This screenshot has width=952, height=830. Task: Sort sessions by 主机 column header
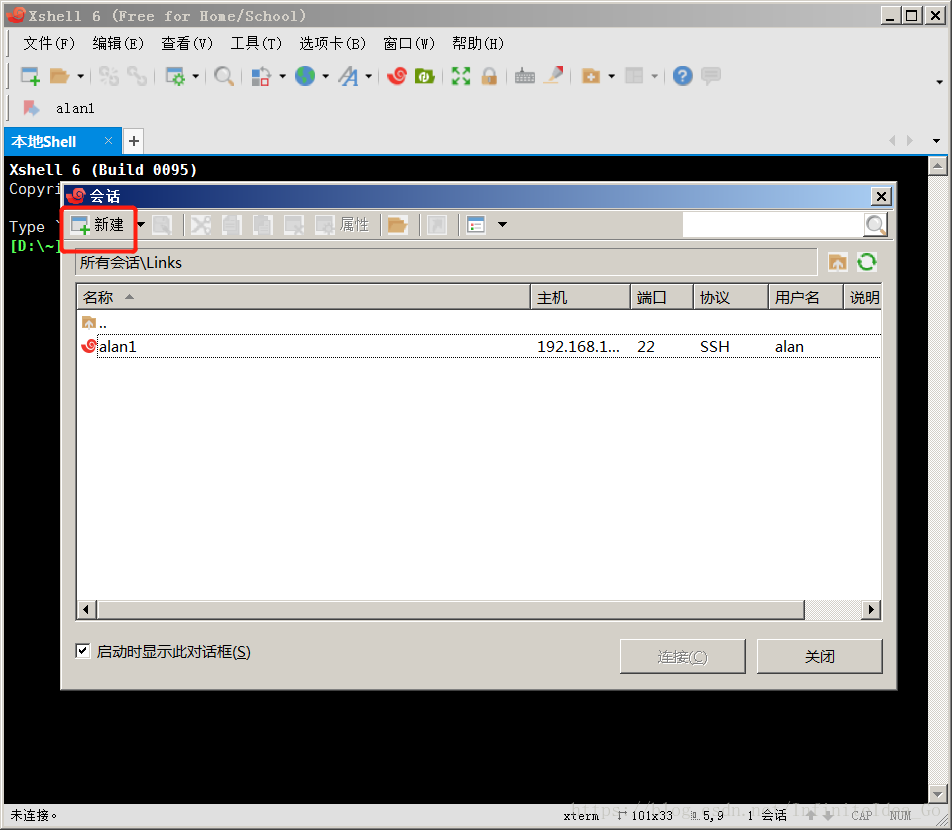580,297
